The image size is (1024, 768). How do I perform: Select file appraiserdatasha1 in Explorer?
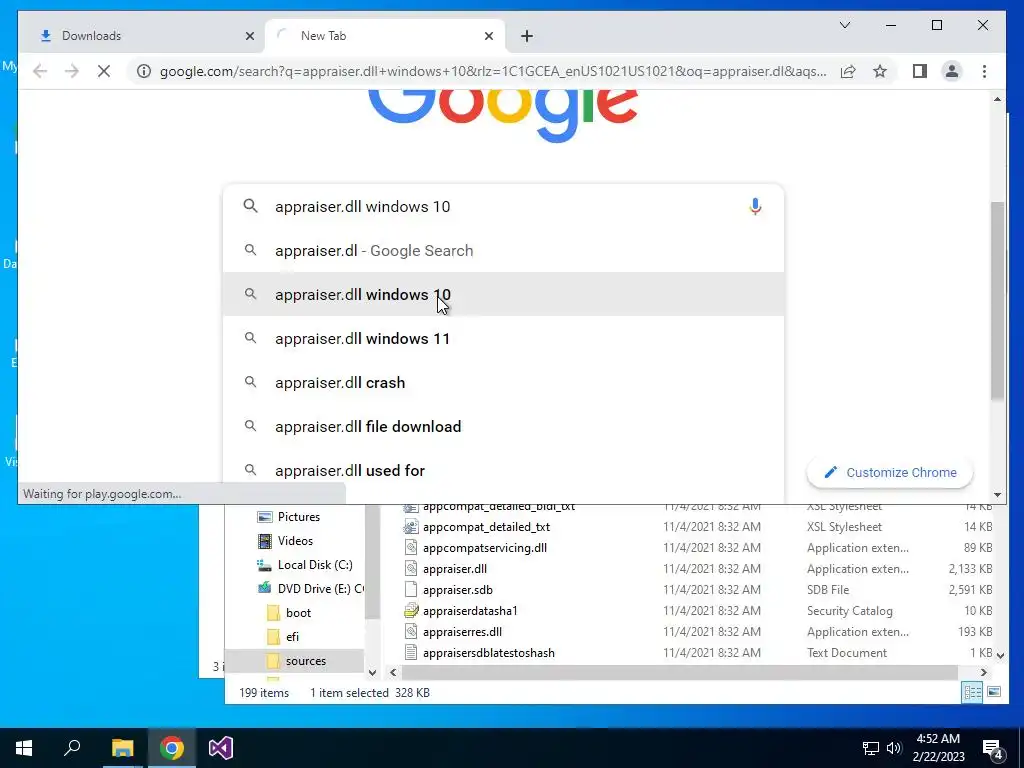point(470,611)
